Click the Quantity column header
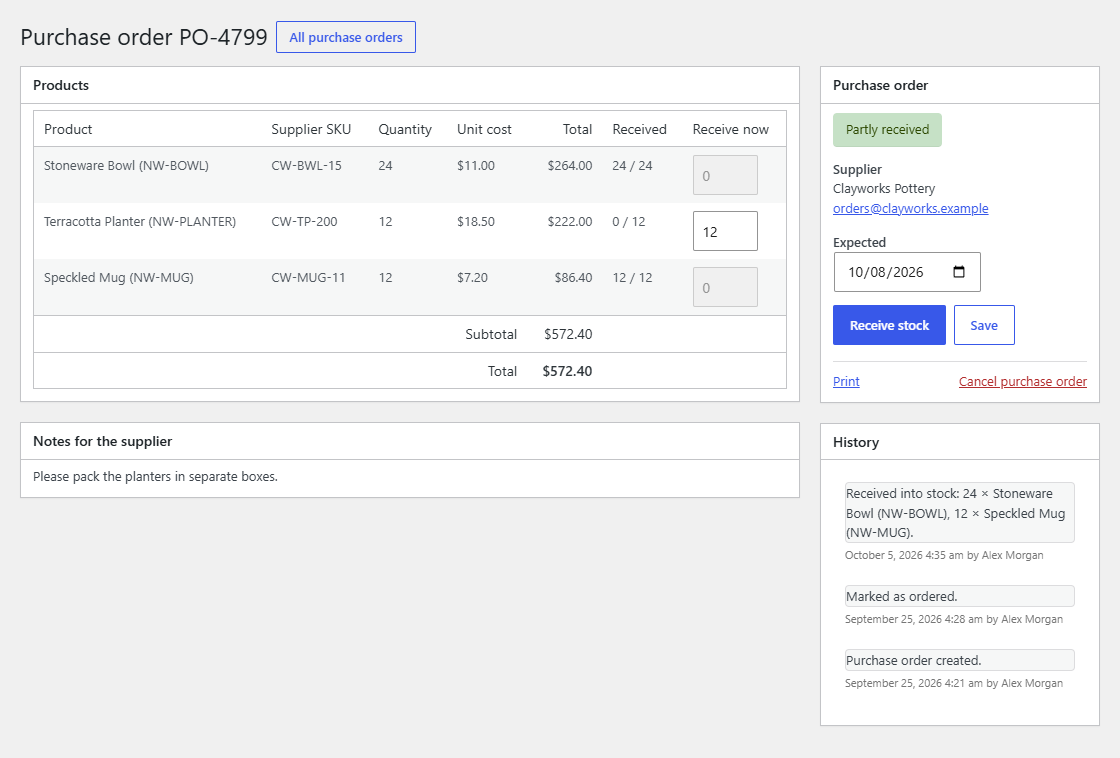This screenshot has width=1120, height=758. (405, 129)
